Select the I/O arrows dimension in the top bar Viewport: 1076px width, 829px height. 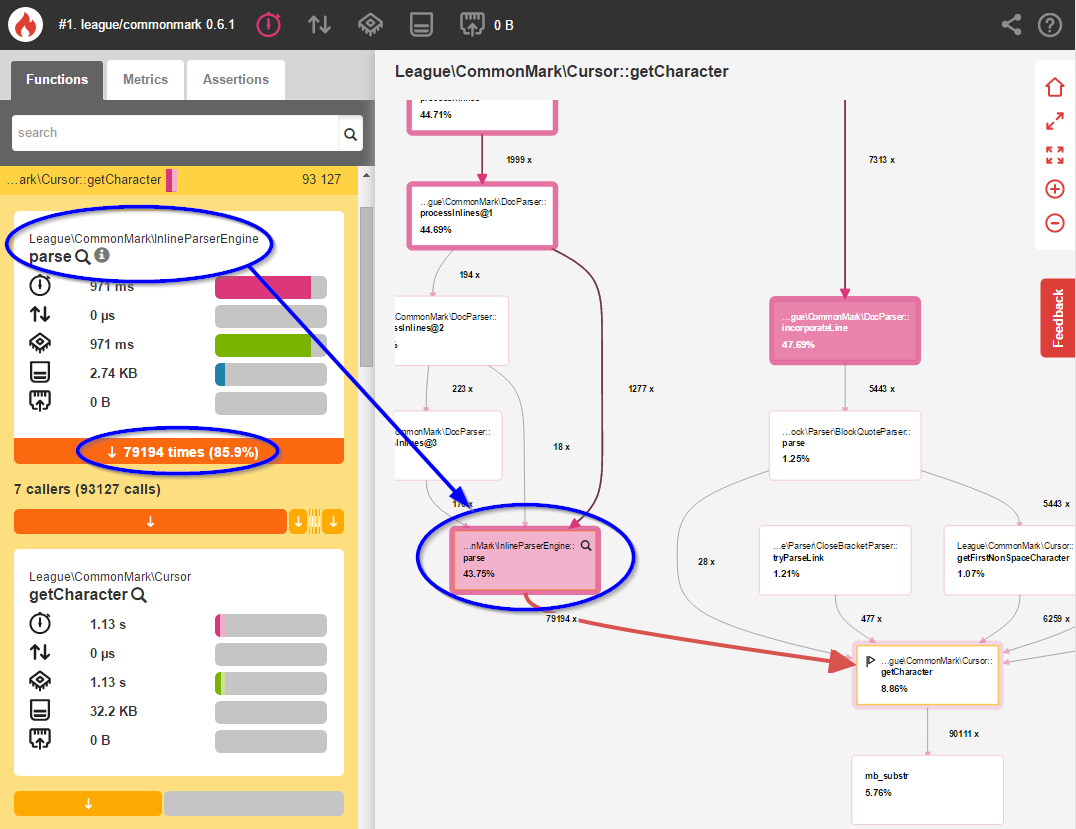coord(319,25)
